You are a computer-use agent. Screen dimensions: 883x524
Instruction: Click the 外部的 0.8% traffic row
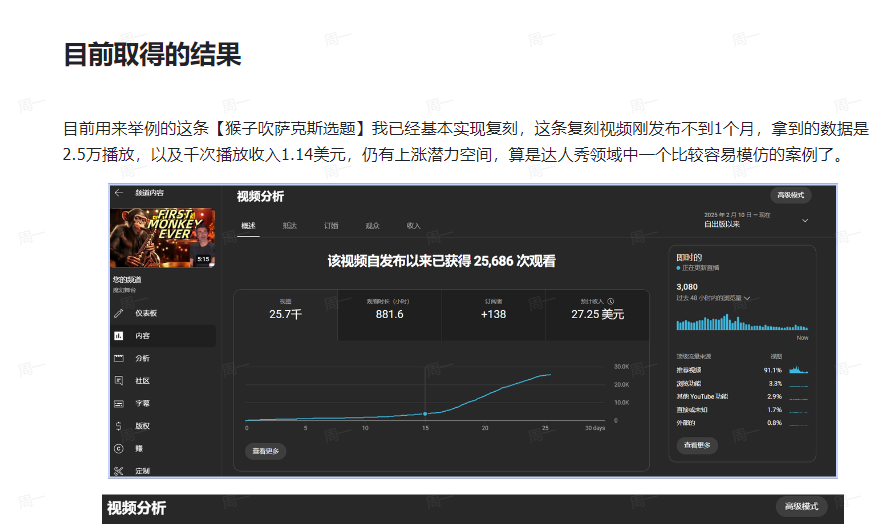pos(742,423)
